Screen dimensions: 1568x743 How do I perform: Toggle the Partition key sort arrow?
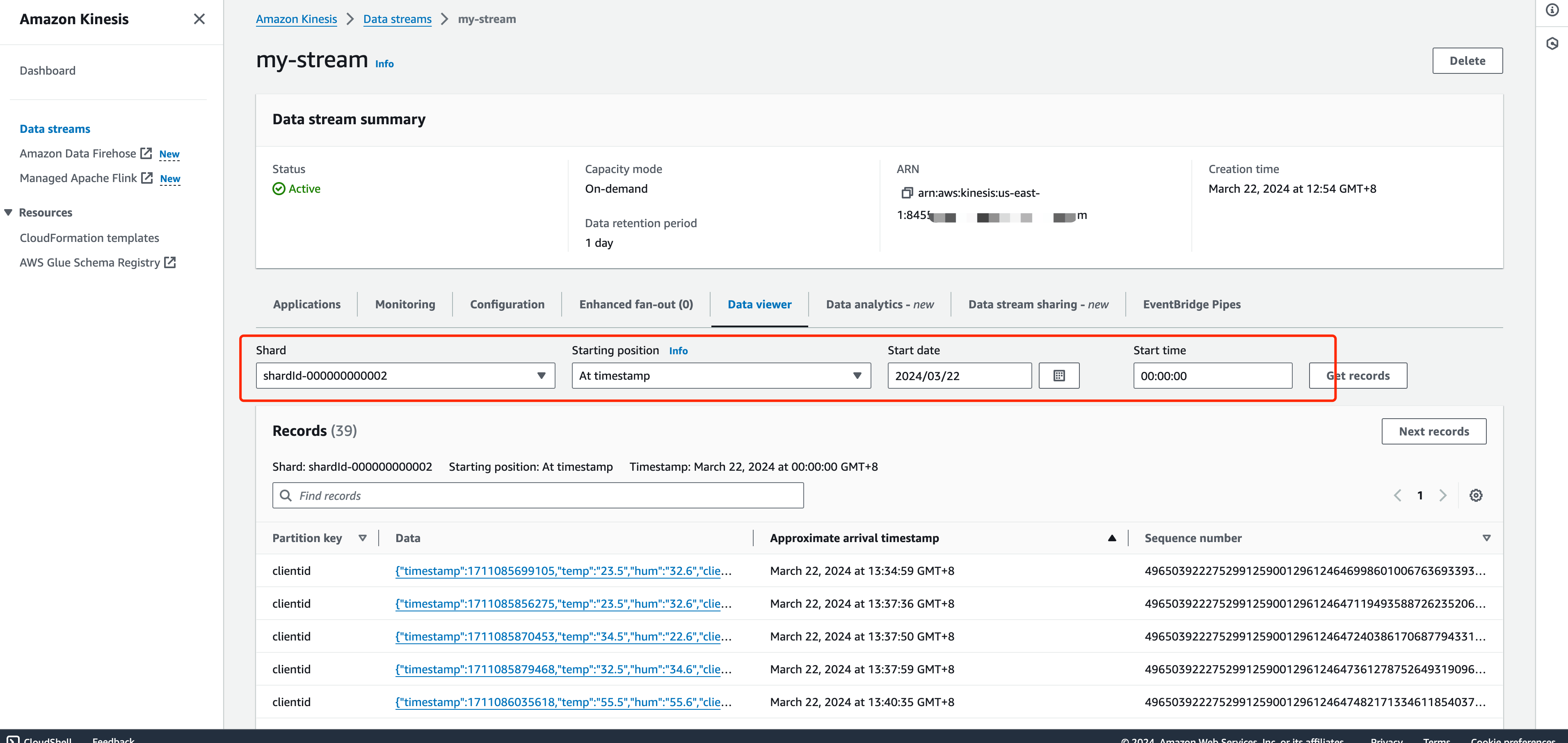[x=362, y=538]
